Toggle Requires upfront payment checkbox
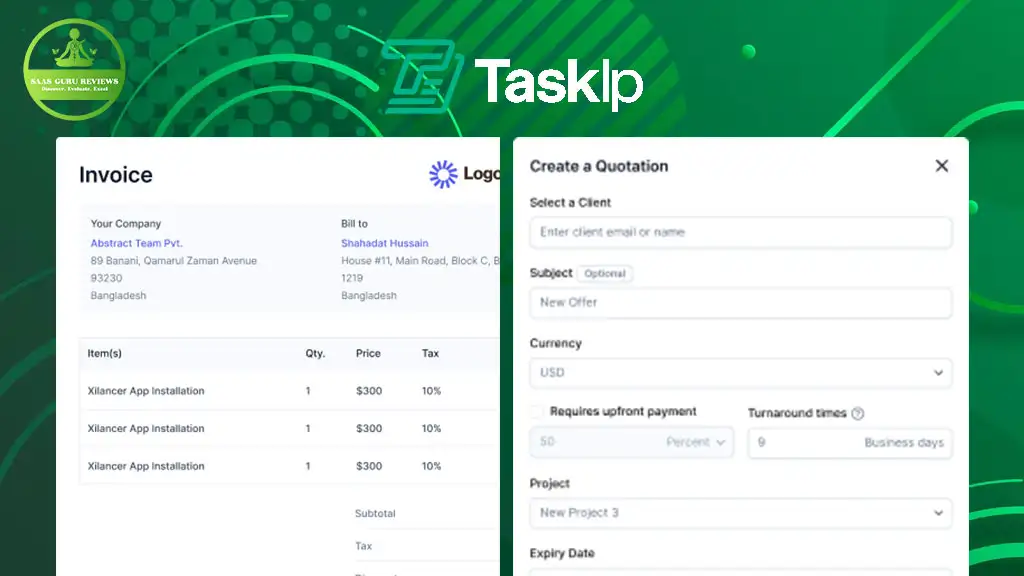The height and width of the screenshot is (576, 1024). click(x=537, y=411)
